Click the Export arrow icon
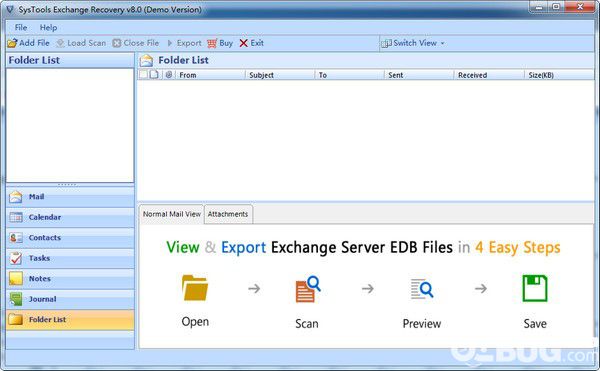Screen dimensions: 600x371 click(170, 43)
